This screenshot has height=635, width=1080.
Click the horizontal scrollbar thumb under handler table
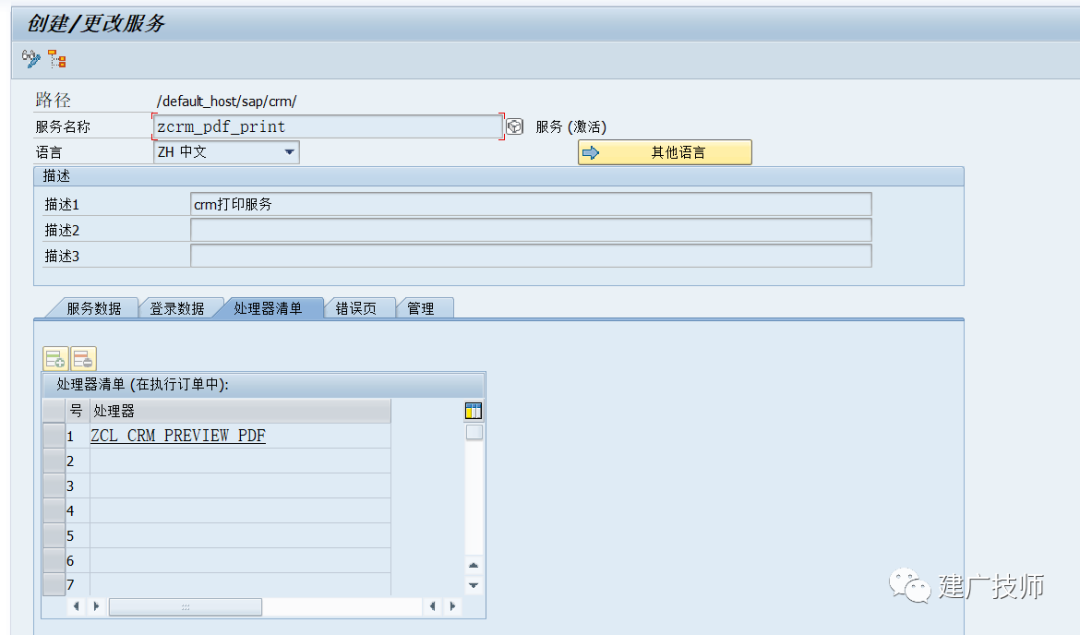(185, 607)
